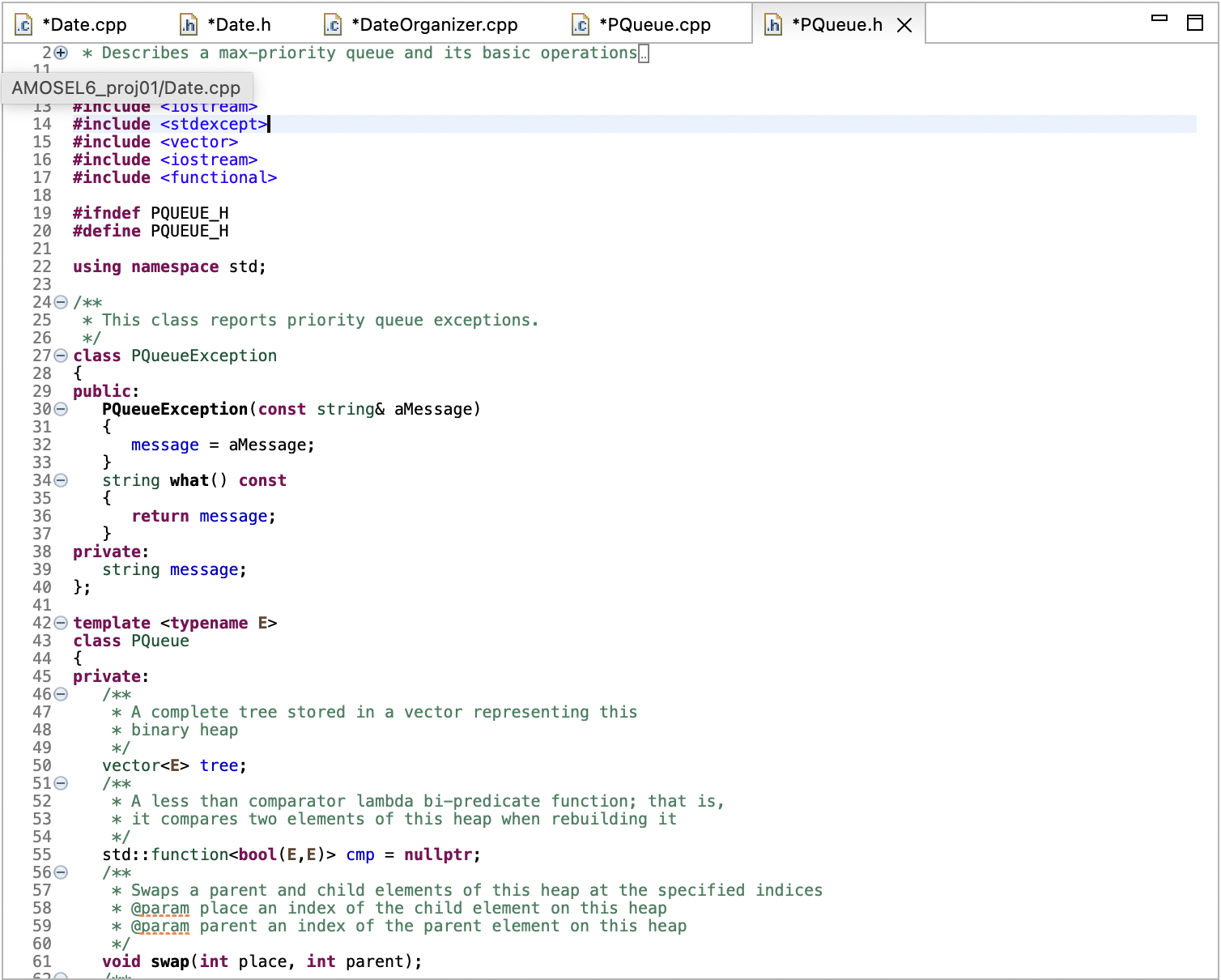Click the underlined '@param' on line 58
The image size is (1221, 980).
160,908
